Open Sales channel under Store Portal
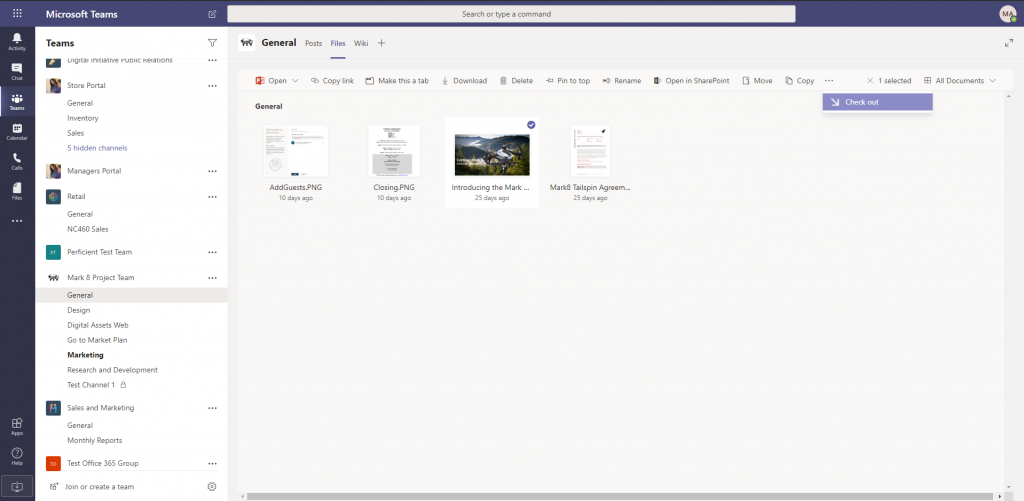The height and width of the screenshot is (501, 1024). (76, 133)
